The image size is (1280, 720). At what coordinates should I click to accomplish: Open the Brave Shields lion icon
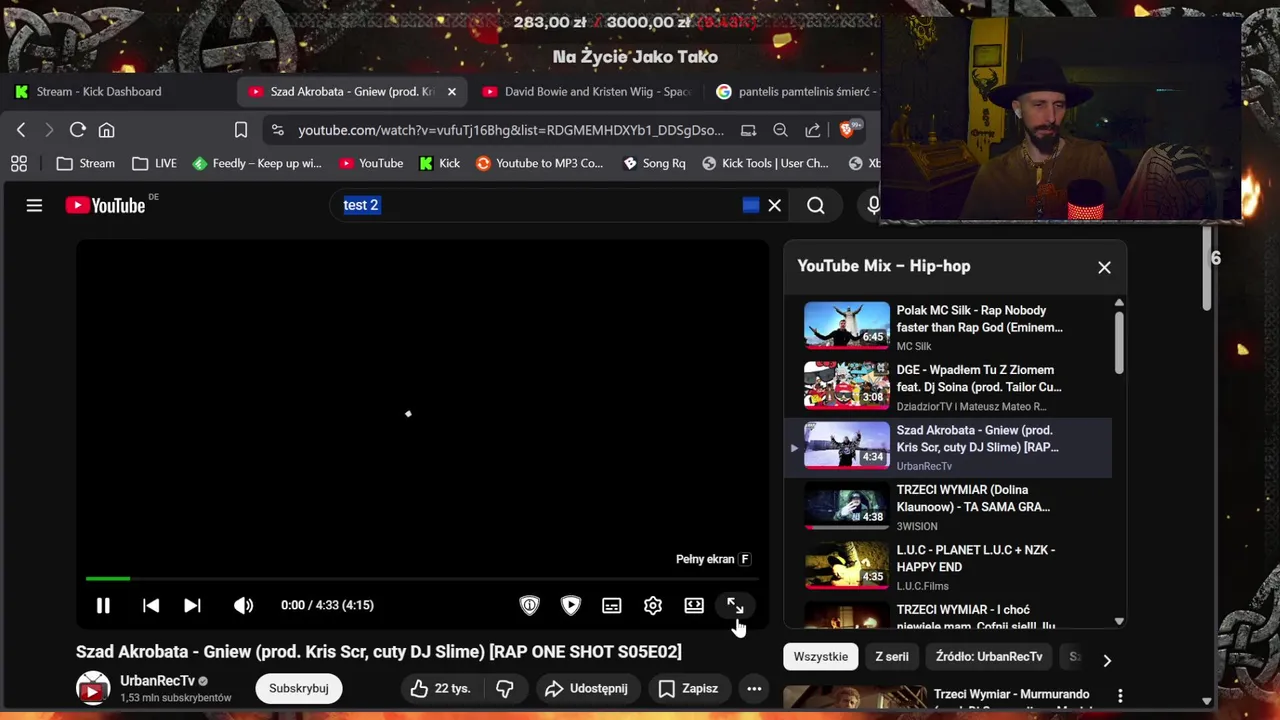[x=848, y=130]
